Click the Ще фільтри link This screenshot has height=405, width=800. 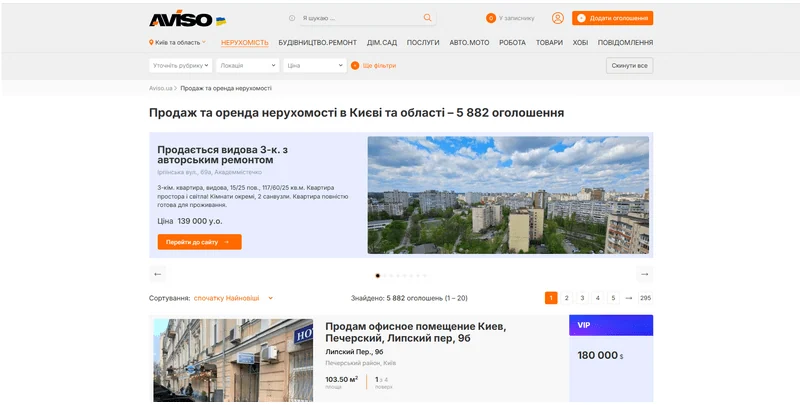point(379,65)
